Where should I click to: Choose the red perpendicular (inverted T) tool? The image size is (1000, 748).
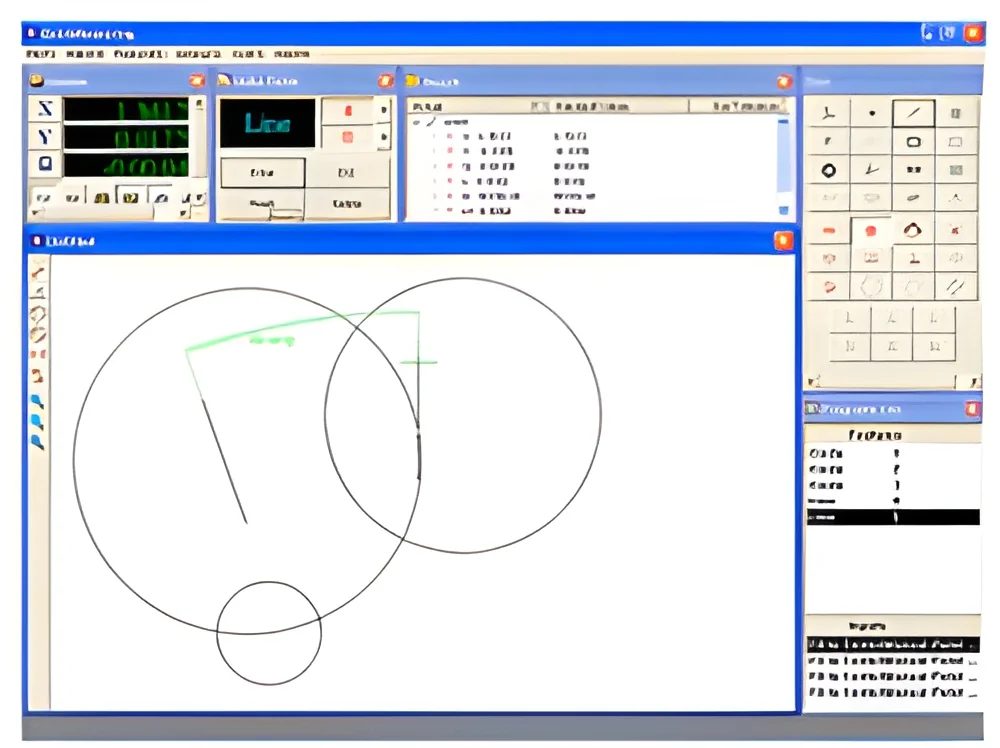click(x=913, y=258)
